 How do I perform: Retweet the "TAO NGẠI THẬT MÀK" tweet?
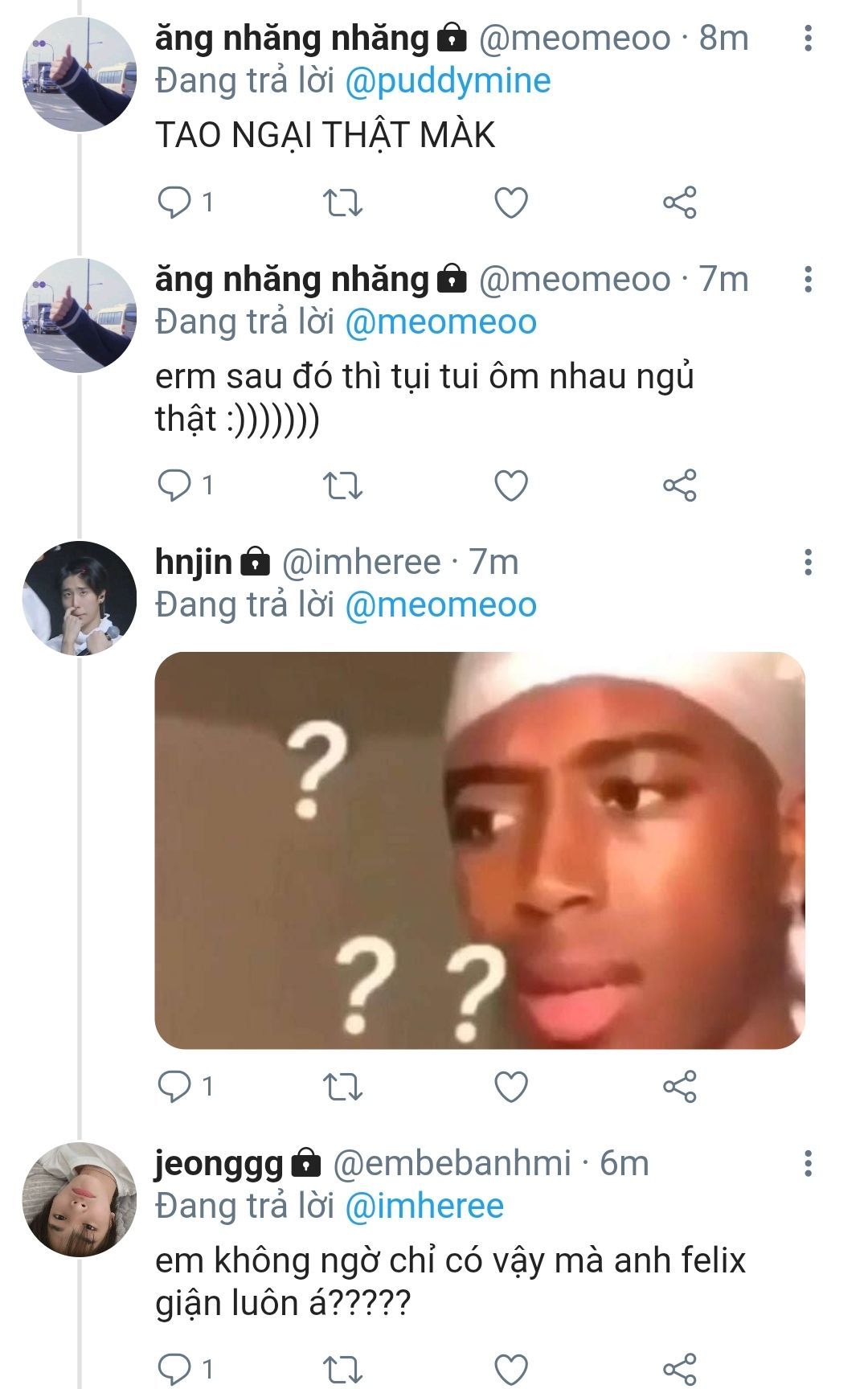click(342, 203)
